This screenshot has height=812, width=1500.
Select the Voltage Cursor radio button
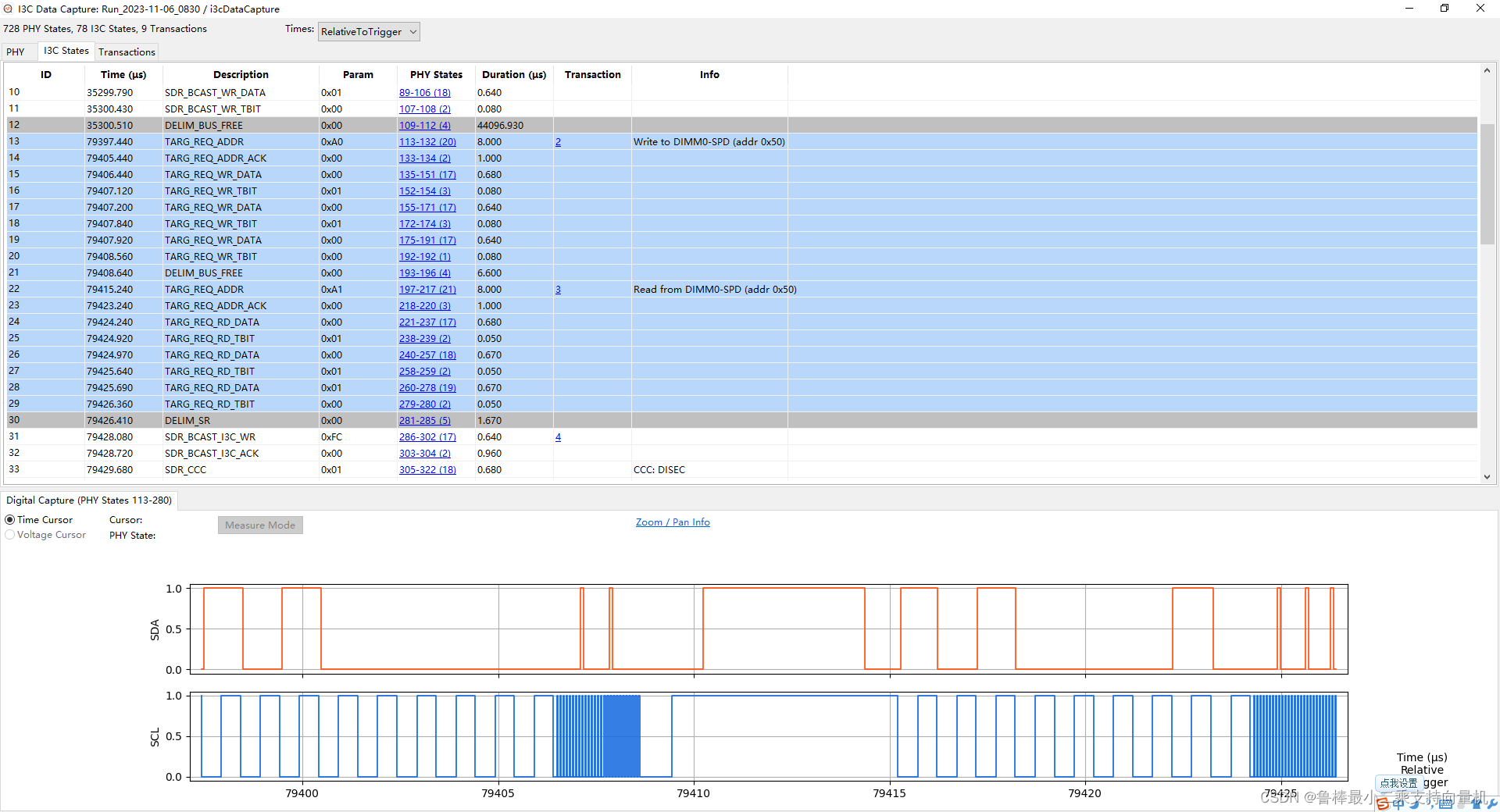point(10,535)
